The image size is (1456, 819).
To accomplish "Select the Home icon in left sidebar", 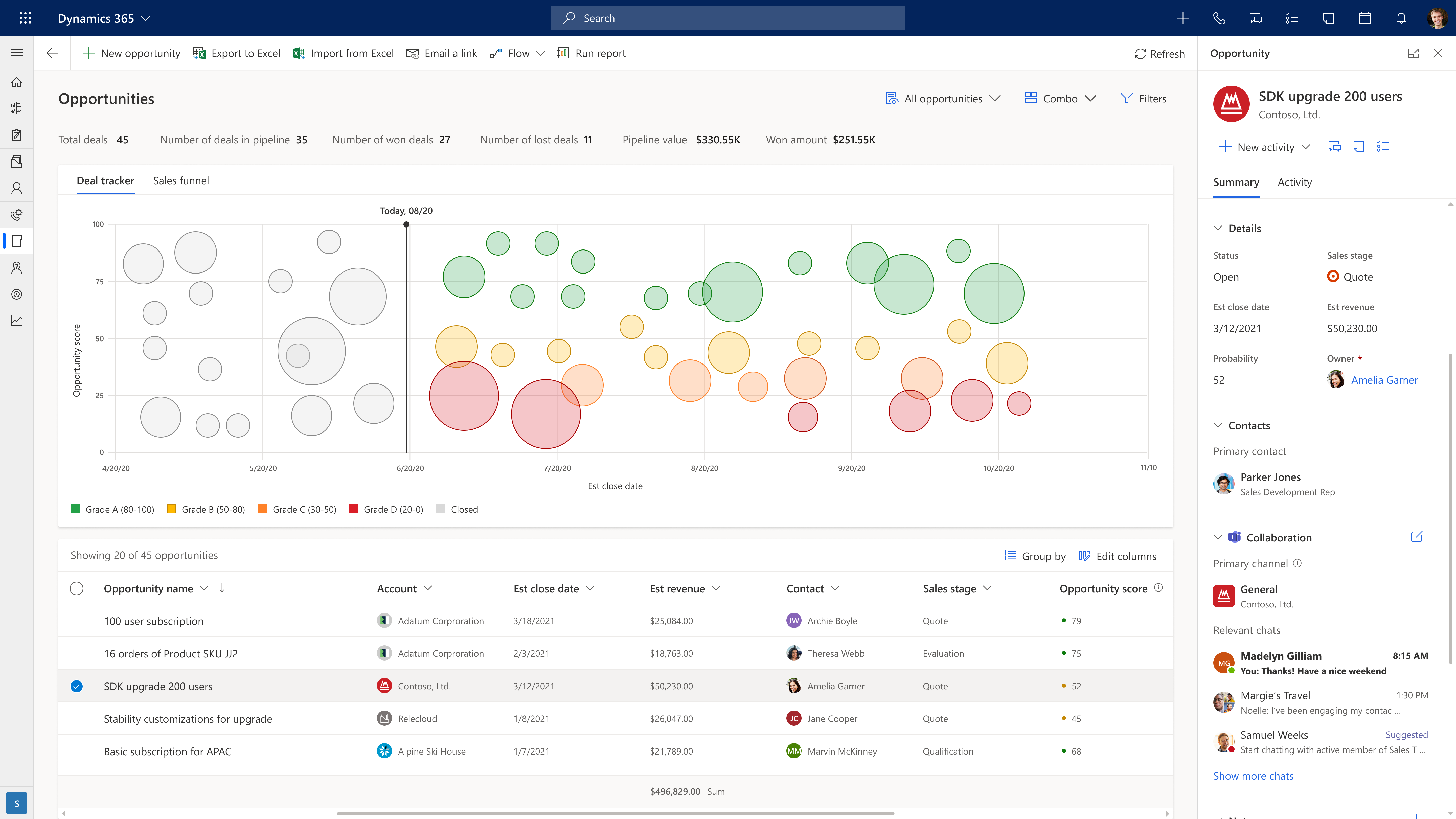I will (x=16, y=82).
